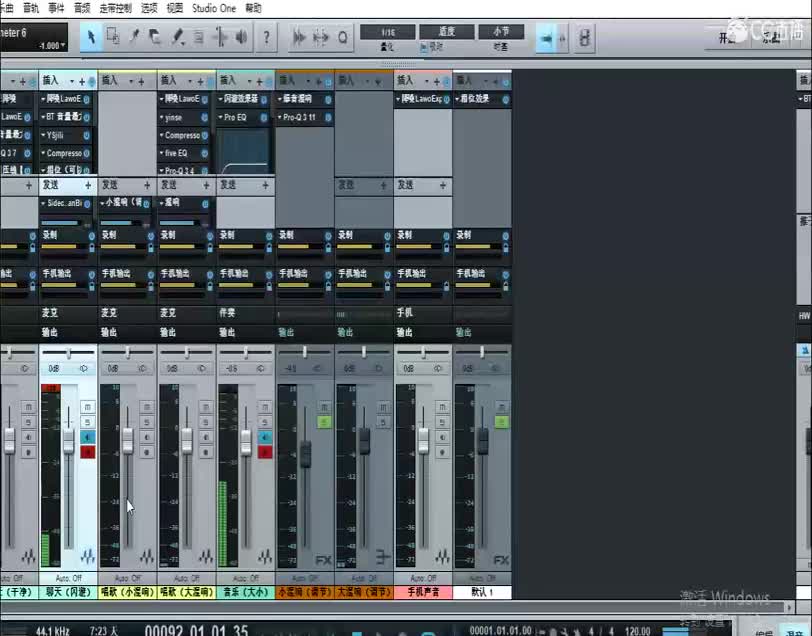Add send on 音乐（大小） channel with plus
Screen dimensions: 812x636
265,185
